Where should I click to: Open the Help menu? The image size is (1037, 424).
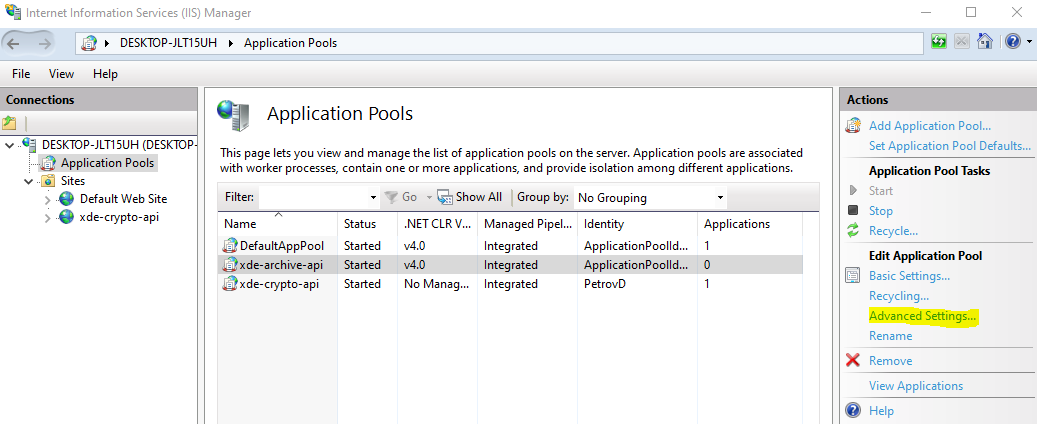point(105,74)
